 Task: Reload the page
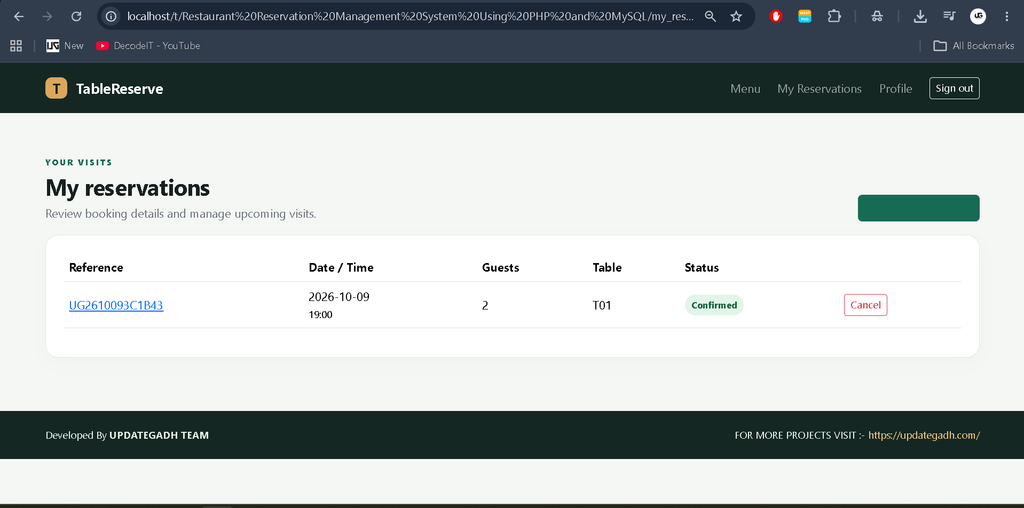[76, 16]
